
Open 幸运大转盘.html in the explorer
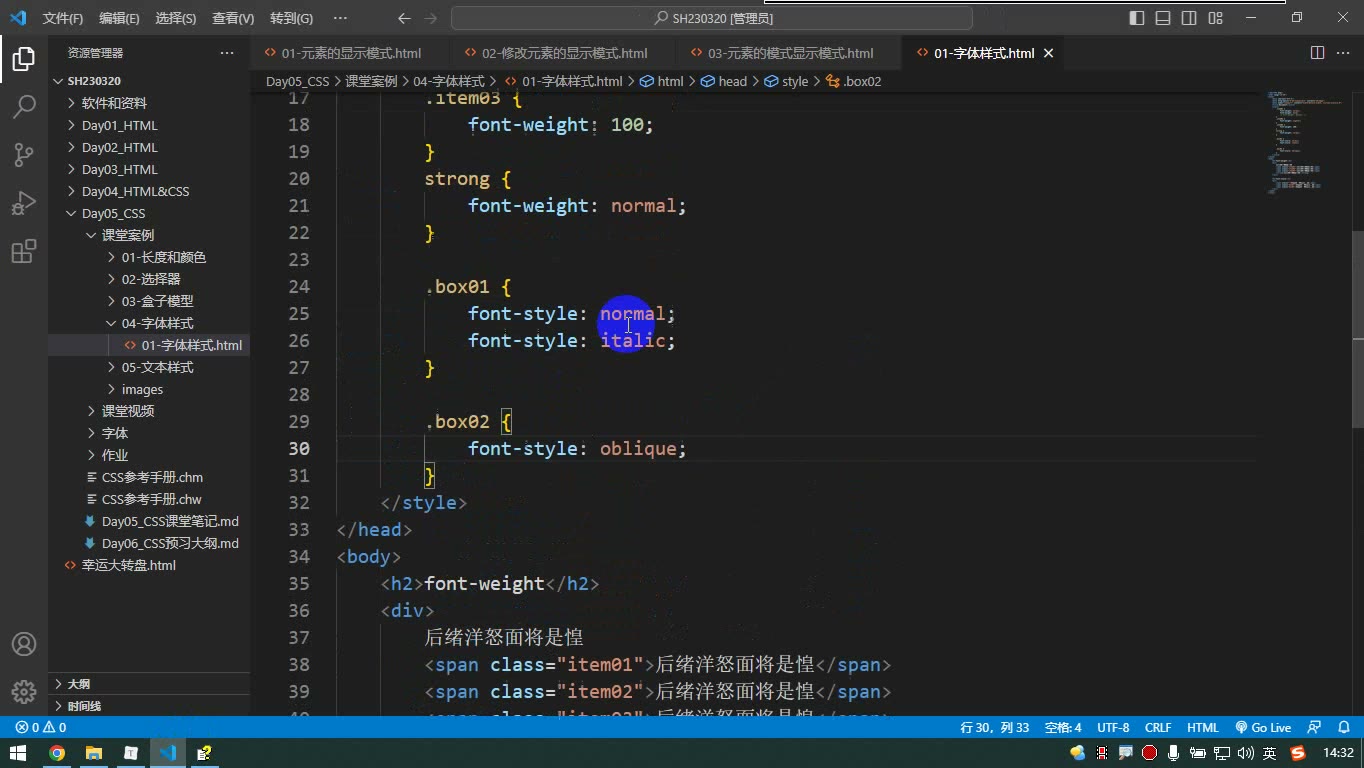149,565
